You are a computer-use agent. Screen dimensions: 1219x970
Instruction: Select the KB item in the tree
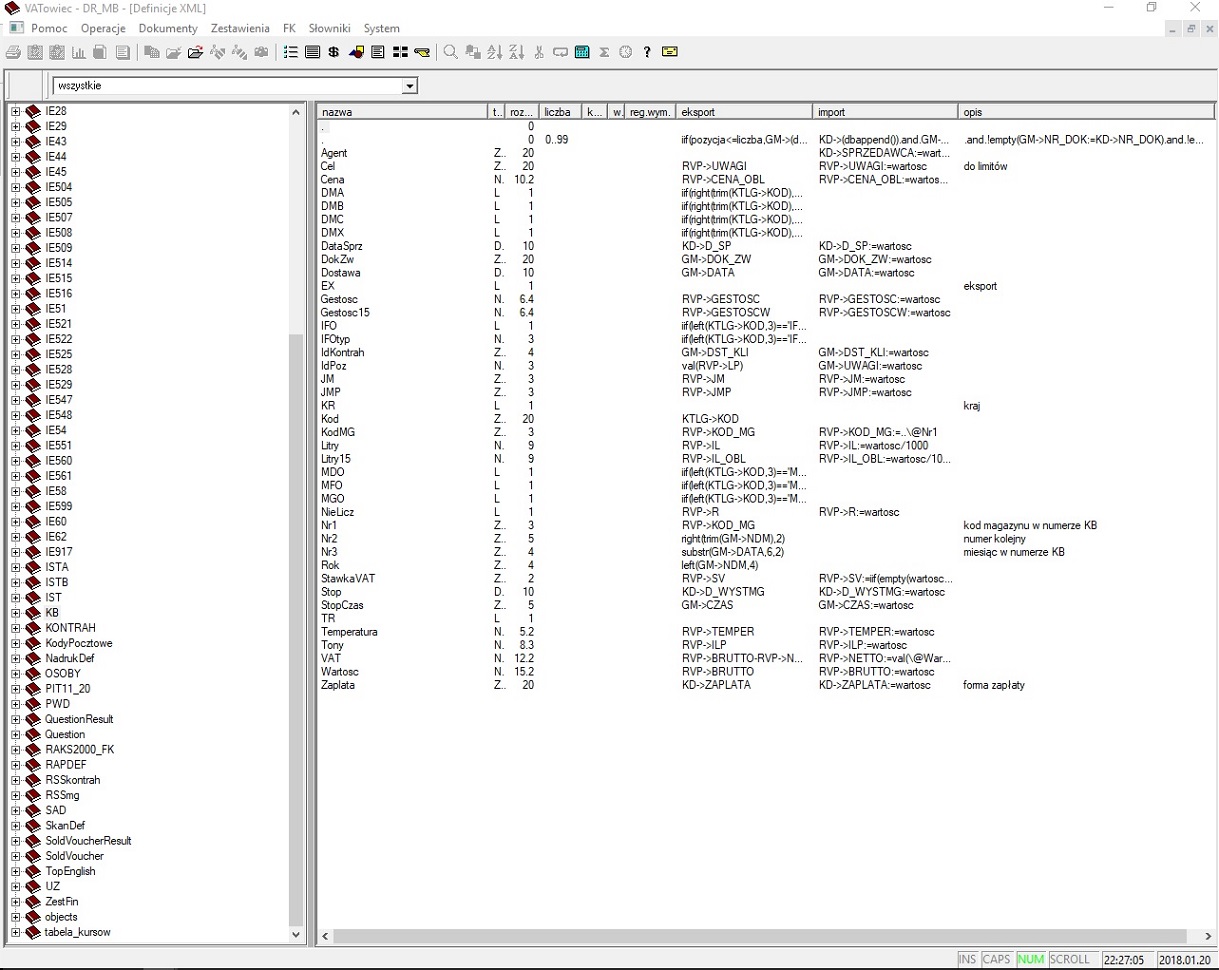point(52,613)
